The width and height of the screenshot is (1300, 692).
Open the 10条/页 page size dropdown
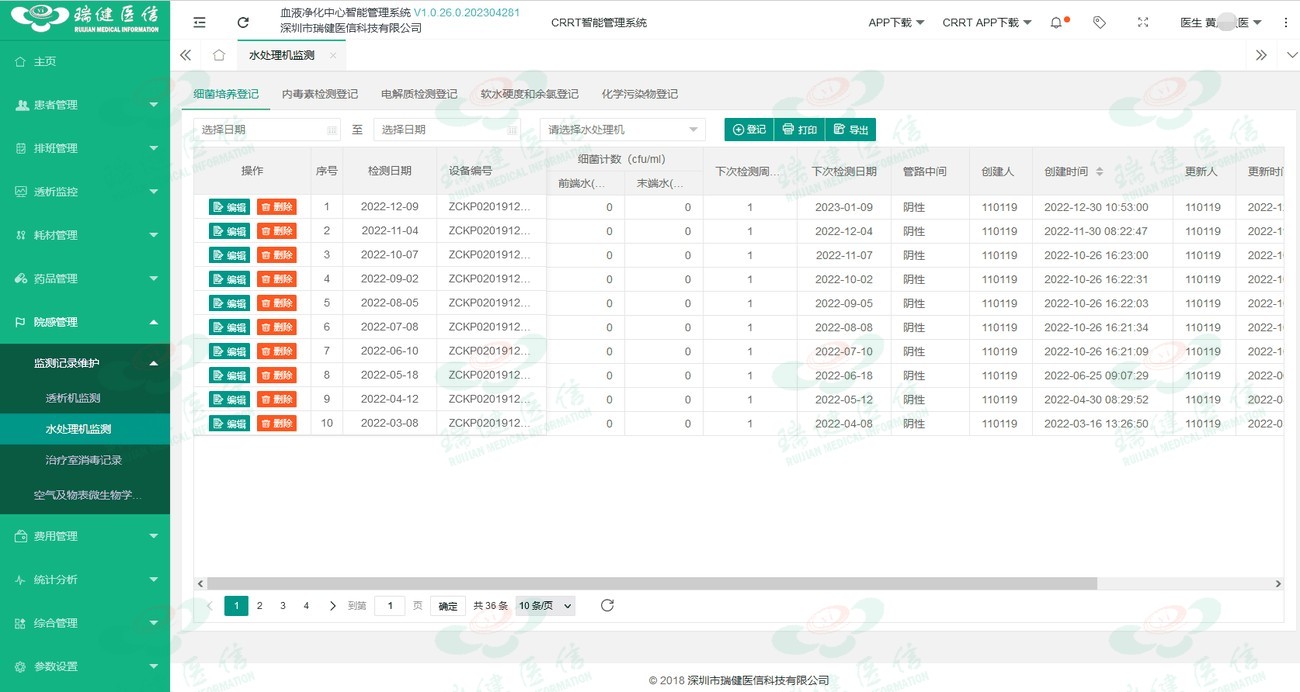545,605
